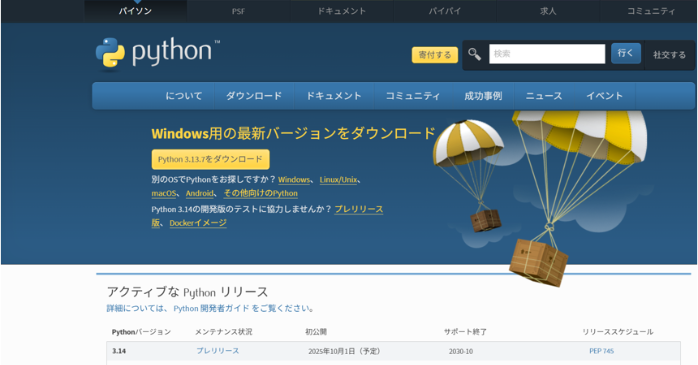The height and width of the screenshot is (365, 698).
Task: Follow the Windows link
Action: pos(294,180)
